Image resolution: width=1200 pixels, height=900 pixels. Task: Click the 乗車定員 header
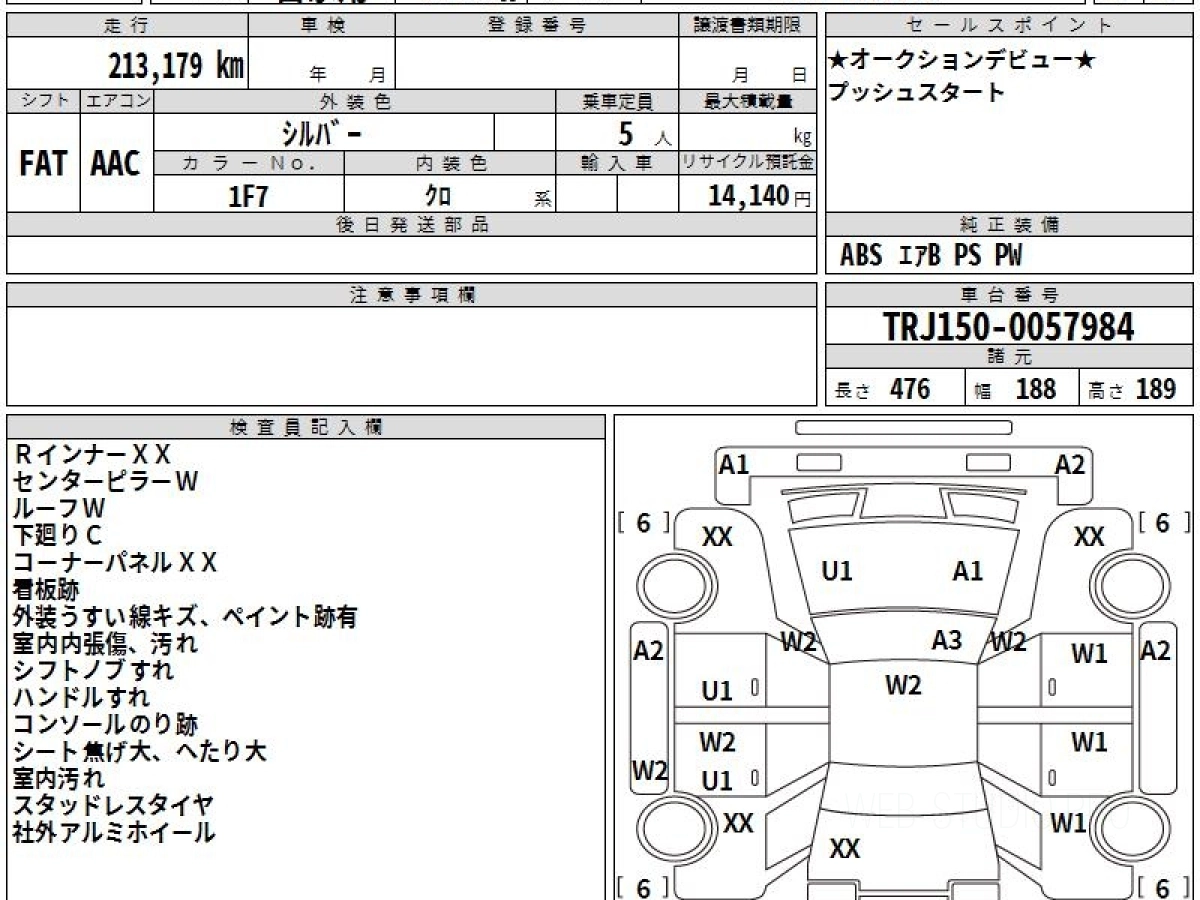click(x=617, y=101)
